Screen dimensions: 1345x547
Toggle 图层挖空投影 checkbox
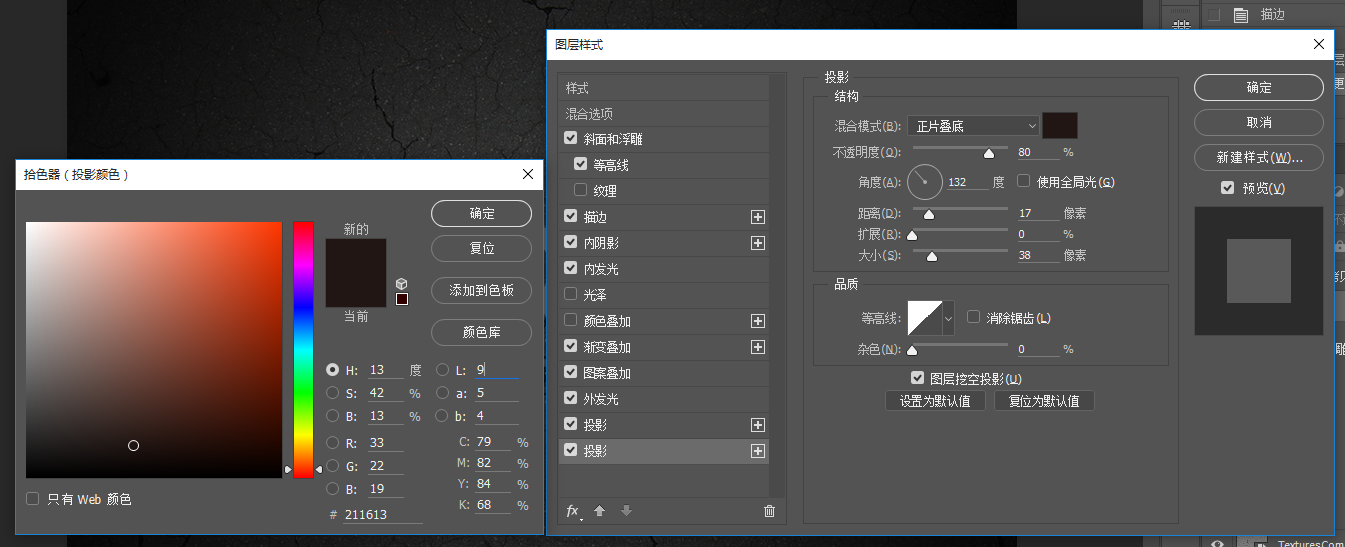[x=918, y=379]
